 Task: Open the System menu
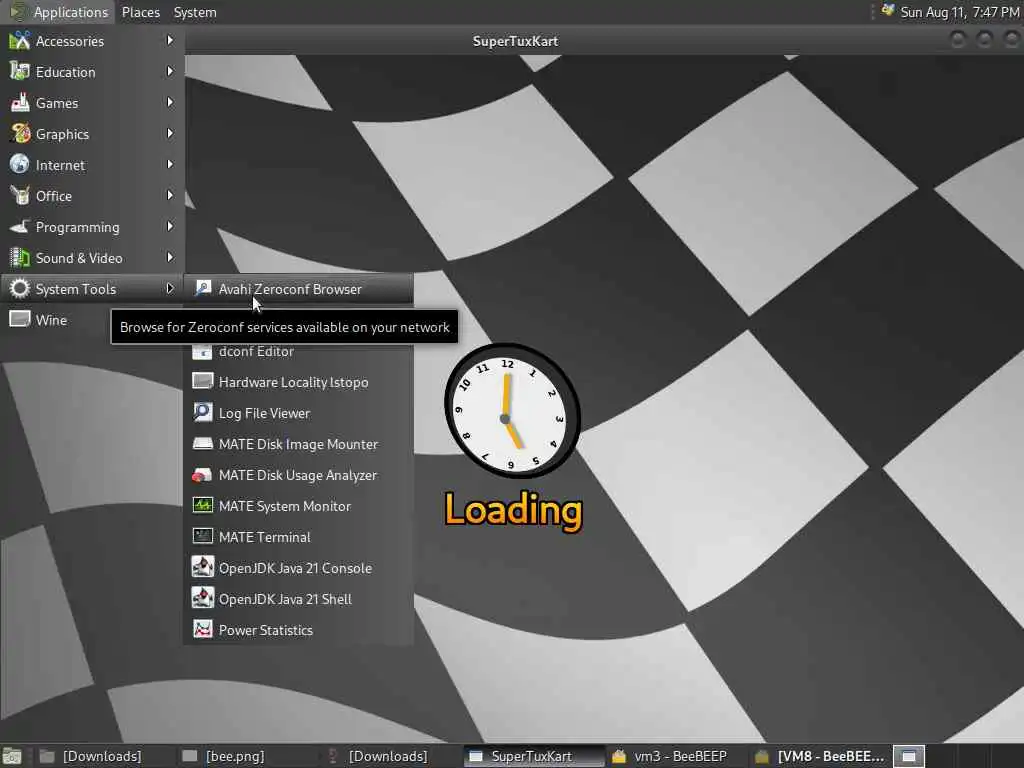click(x=195, y=12)
